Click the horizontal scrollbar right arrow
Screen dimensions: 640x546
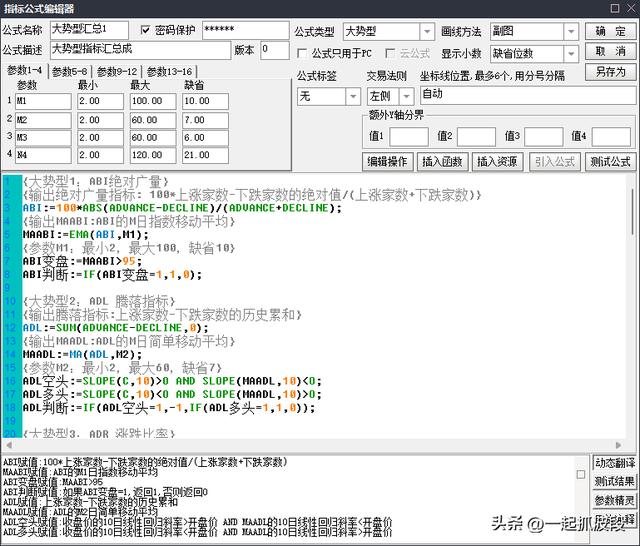point(618,445)
